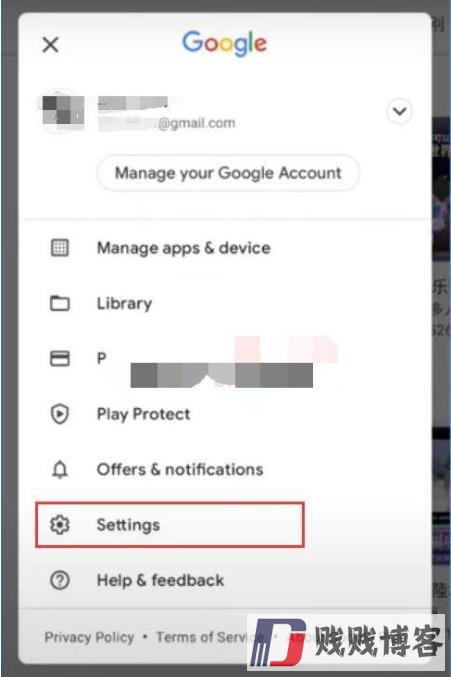The image size is (451, 677).
Task: Click the Play Protect shield icon
Action: pos(60,414)
